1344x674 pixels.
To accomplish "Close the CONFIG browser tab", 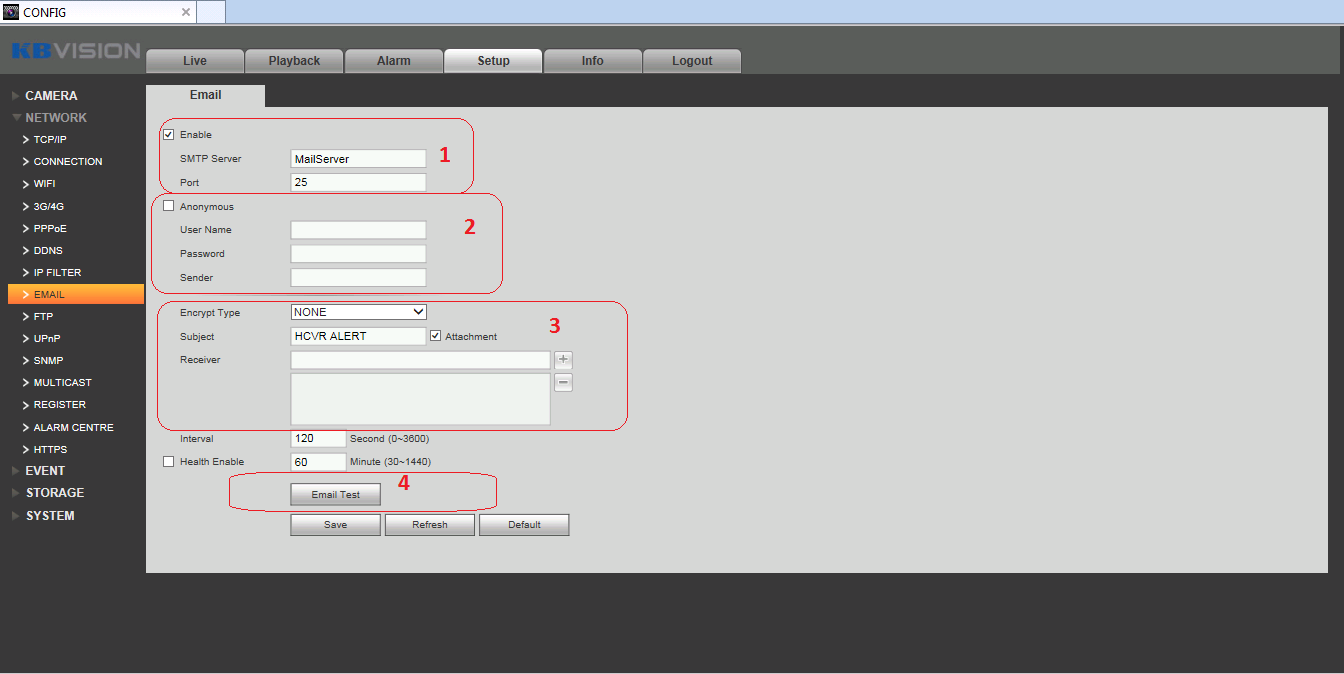I will [186, 12].
